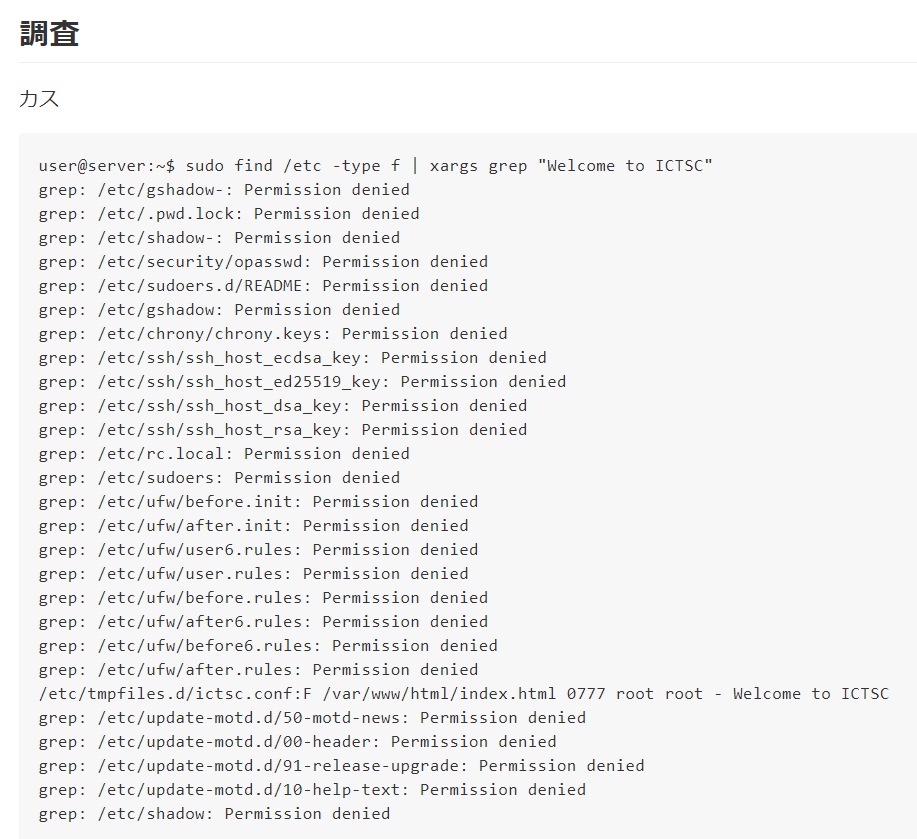Click the 調査 heading
The width and height of the screenshot is (917, 839).
pyautogui.click(x=50, y=33)
